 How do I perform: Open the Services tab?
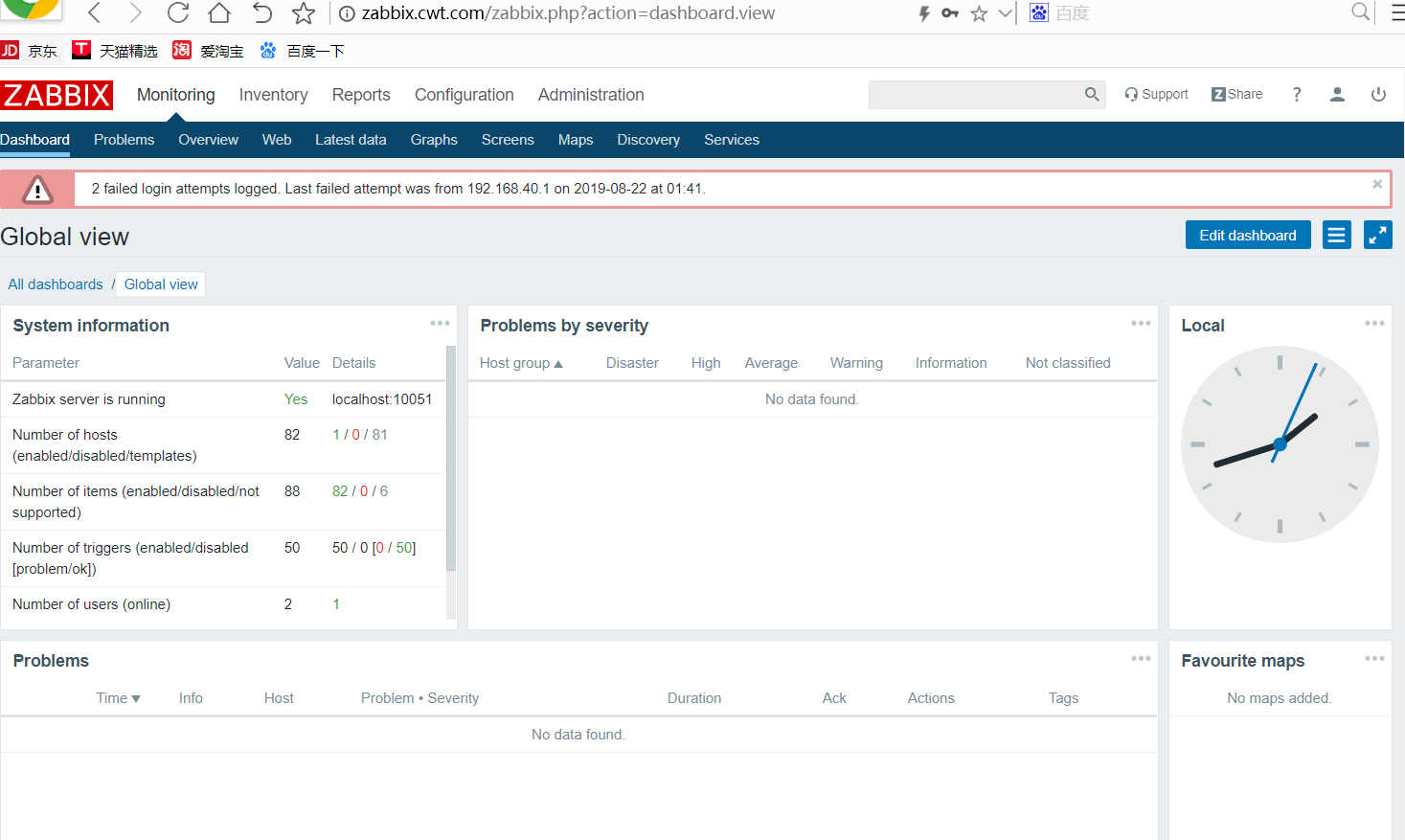(732, 140)
